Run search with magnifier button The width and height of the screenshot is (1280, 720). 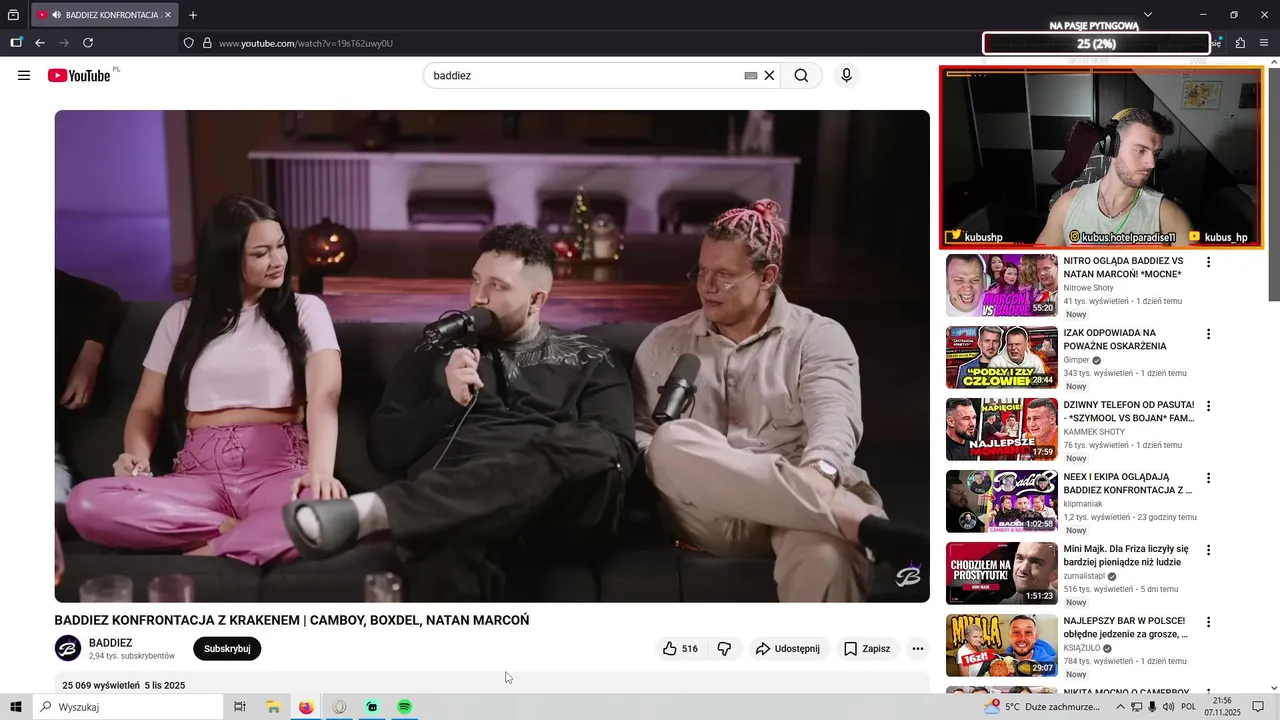pos(801,75)
